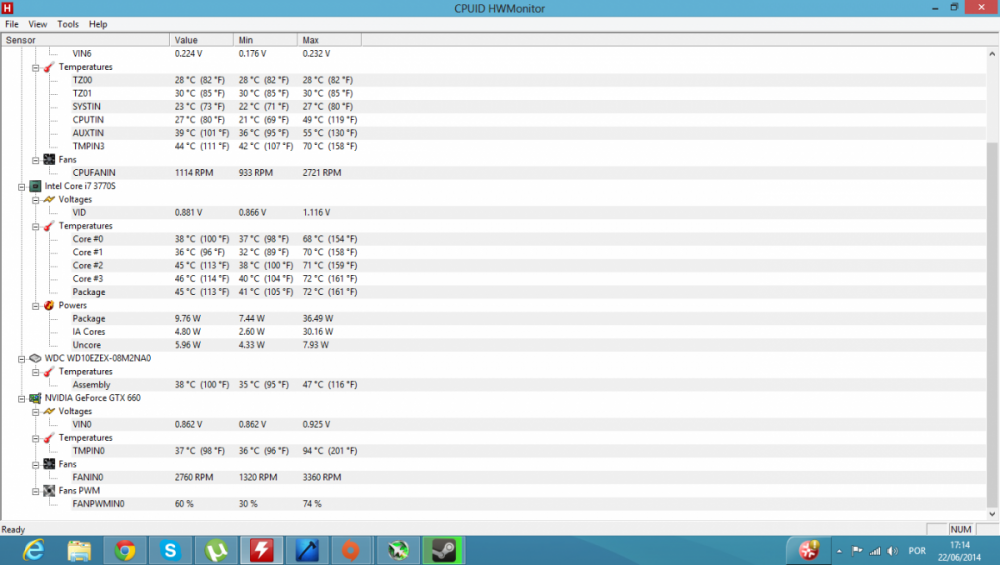Open the Tools menu
Viewport: 1000px width, 565px height.
[68, 24]
